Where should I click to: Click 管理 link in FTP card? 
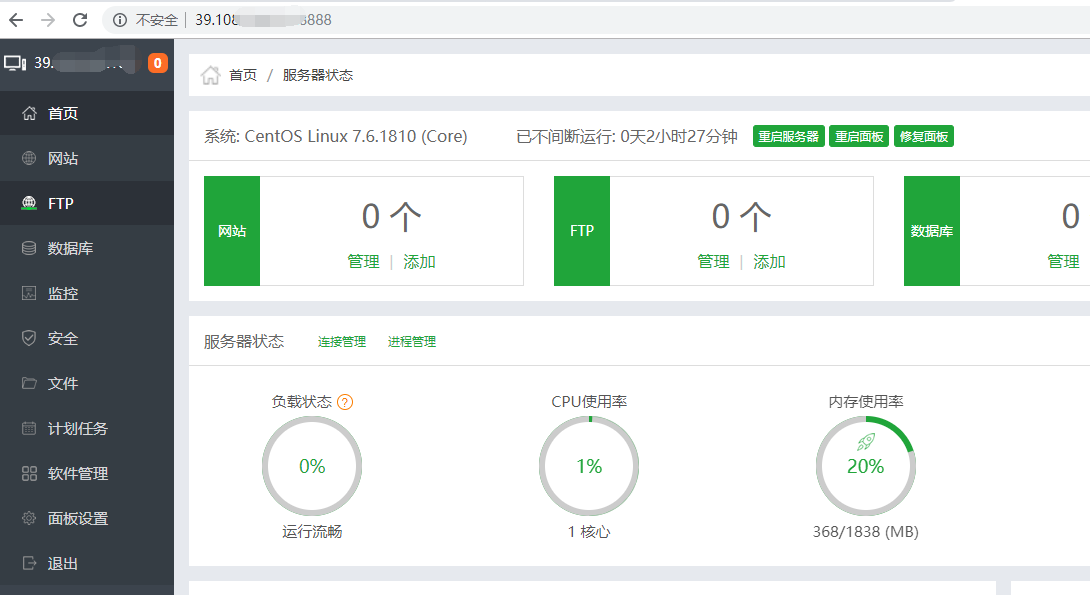[x=713, y=261]
